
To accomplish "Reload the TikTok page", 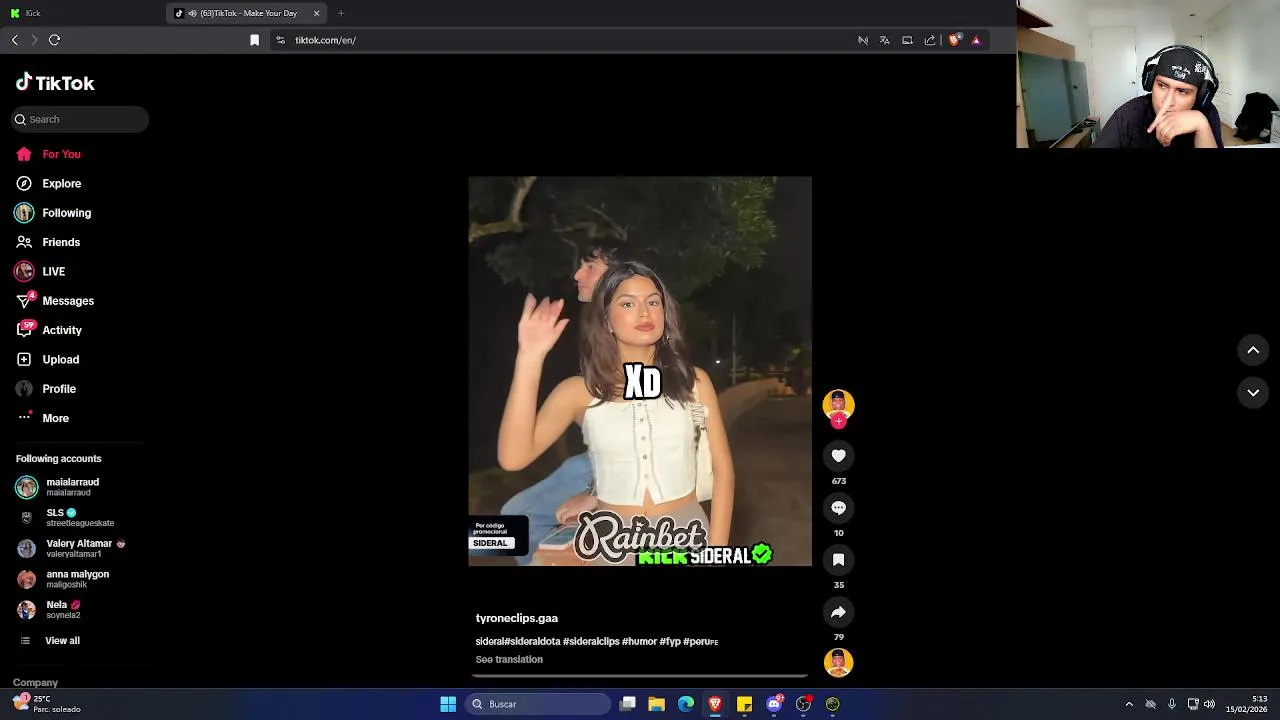I will 55,40.
